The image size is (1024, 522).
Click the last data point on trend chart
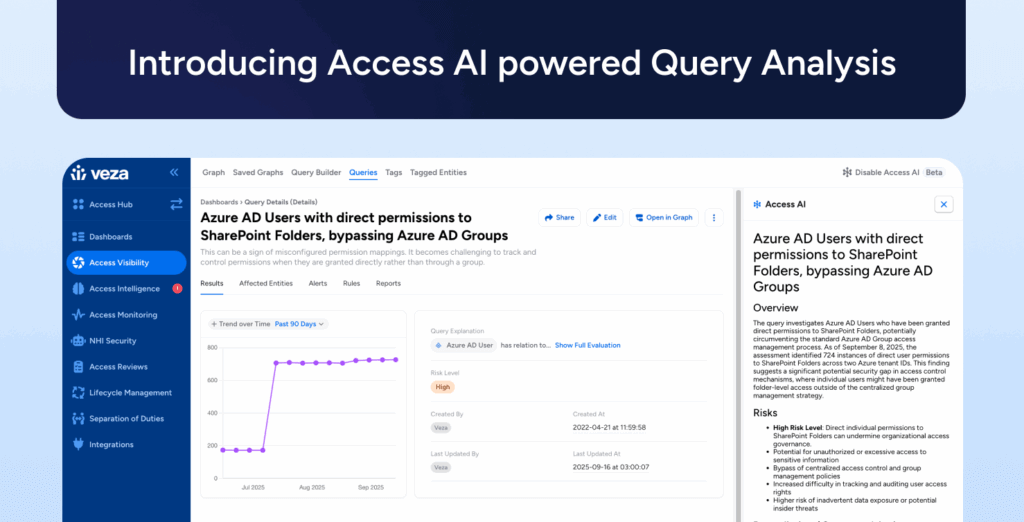coord(395,359)
